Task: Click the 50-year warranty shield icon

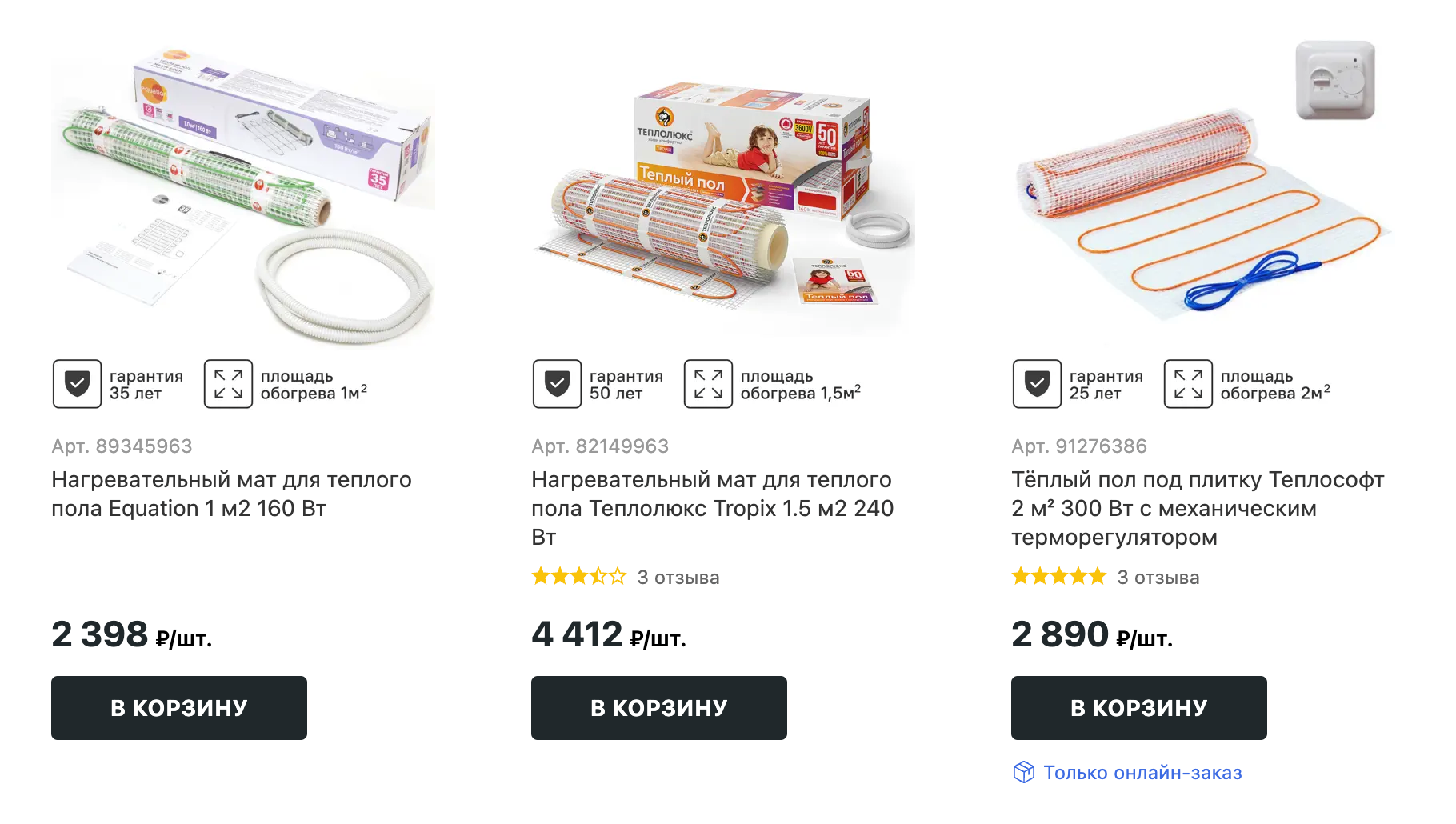Action: tap(557, 384)
